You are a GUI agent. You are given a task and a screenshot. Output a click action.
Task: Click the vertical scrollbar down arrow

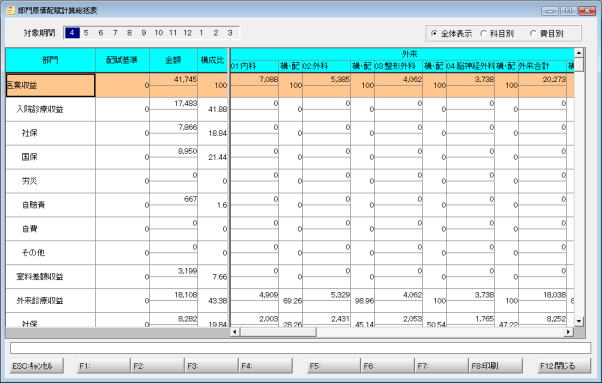579,321
